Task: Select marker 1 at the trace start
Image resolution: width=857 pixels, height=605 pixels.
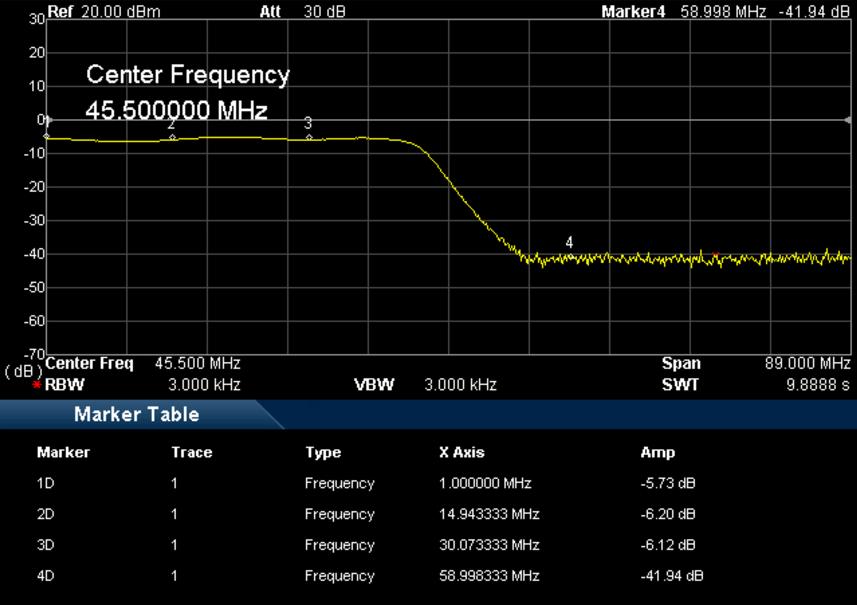Action: coord(46,135)
